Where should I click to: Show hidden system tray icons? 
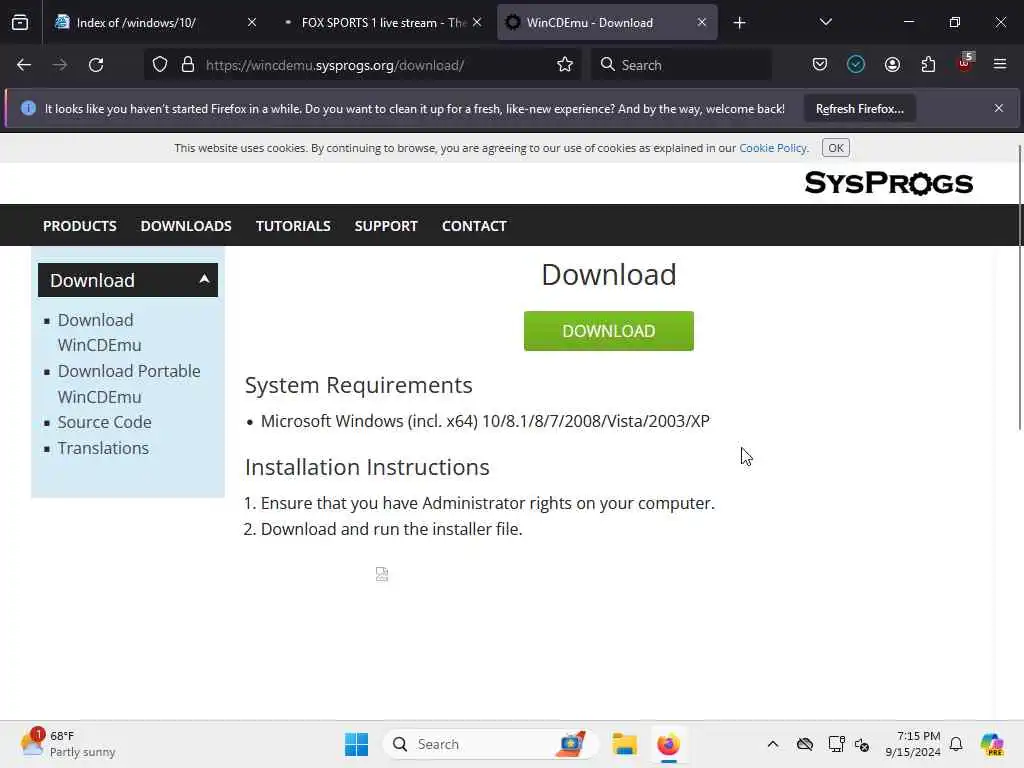773,744
